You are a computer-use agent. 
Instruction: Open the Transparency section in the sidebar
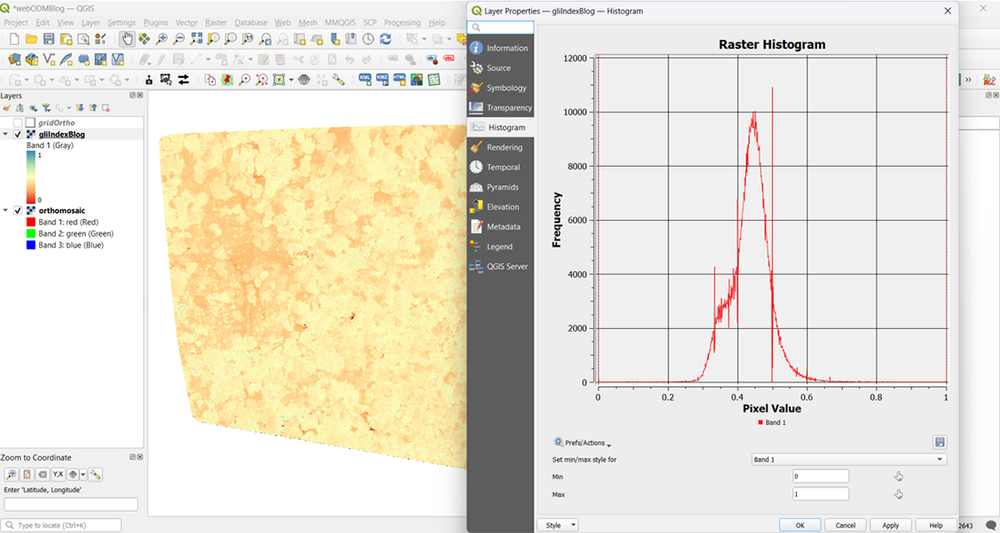(508, 108)
